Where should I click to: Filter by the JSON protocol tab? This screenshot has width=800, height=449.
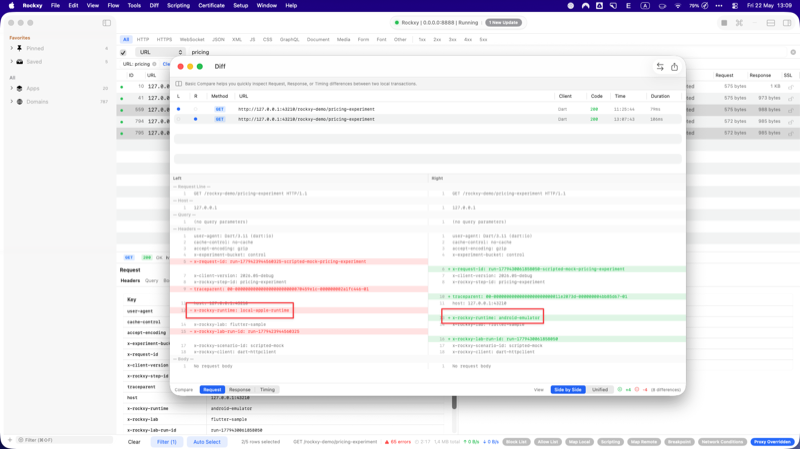click(x=218, y=39)
